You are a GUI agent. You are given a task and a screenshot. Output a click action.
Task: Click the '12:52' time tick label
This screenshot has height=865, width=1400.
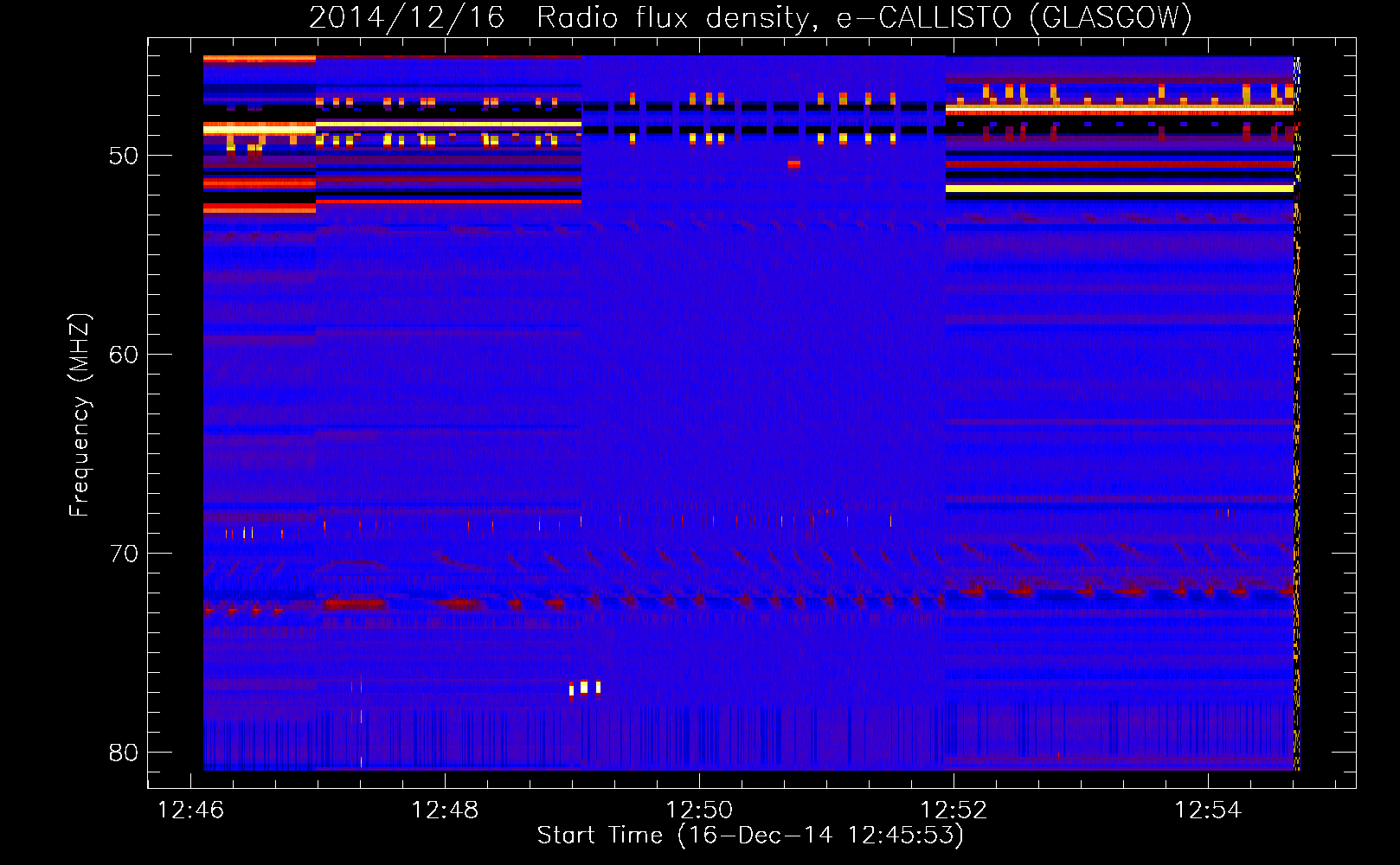[954, 810]
